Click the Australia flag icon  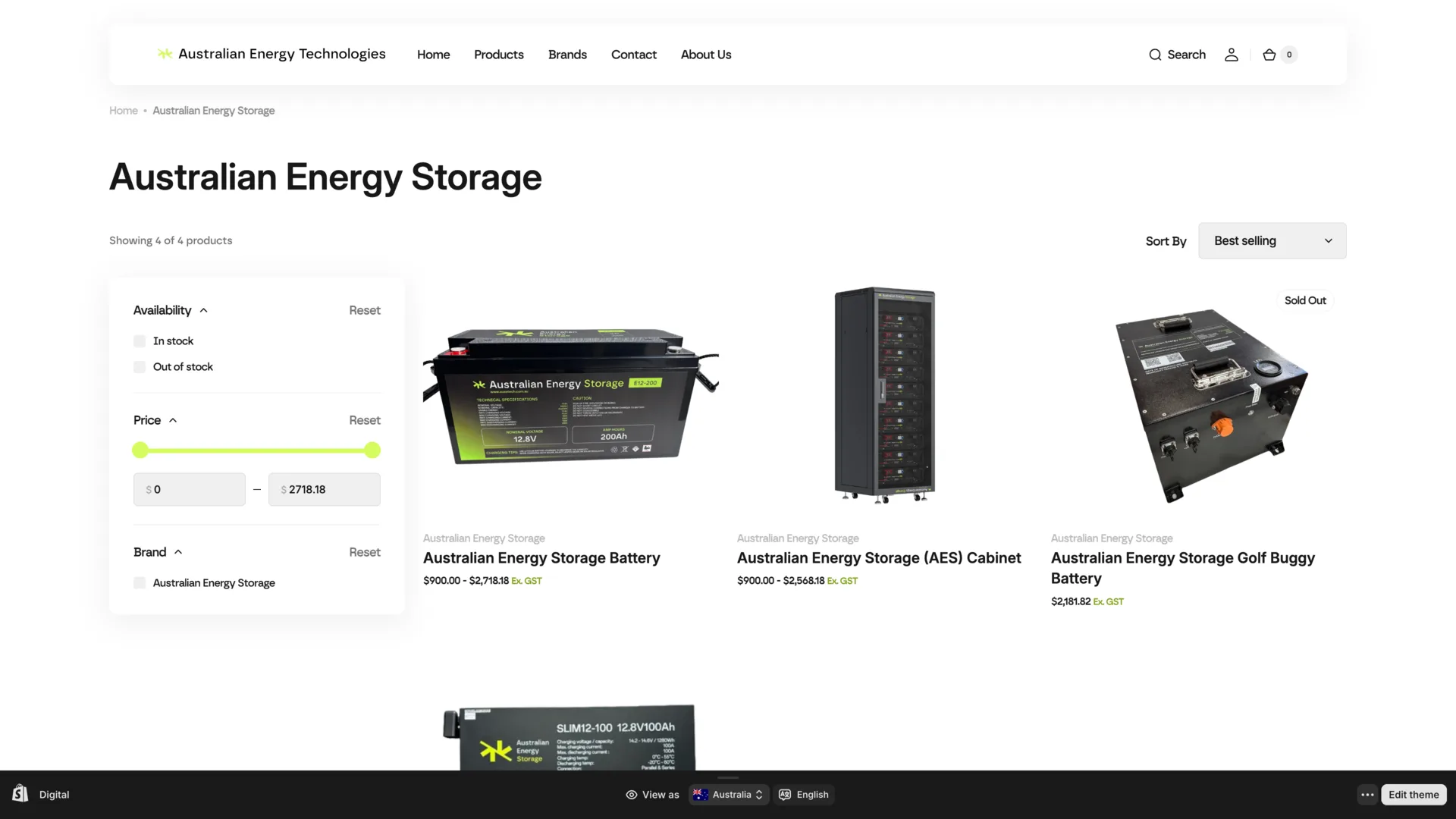pyautogui.click(x=701, y=795)
